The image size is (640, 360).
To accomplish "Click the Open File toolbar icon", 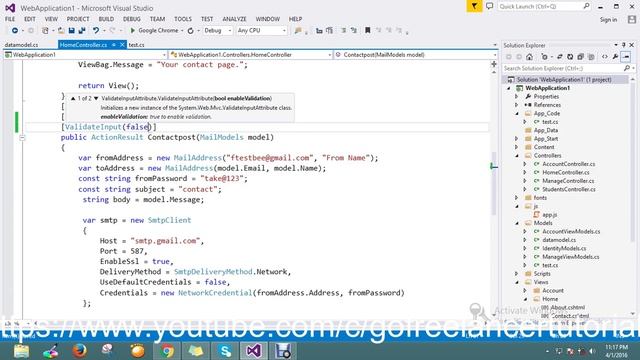I will click(x=61, y=31).
